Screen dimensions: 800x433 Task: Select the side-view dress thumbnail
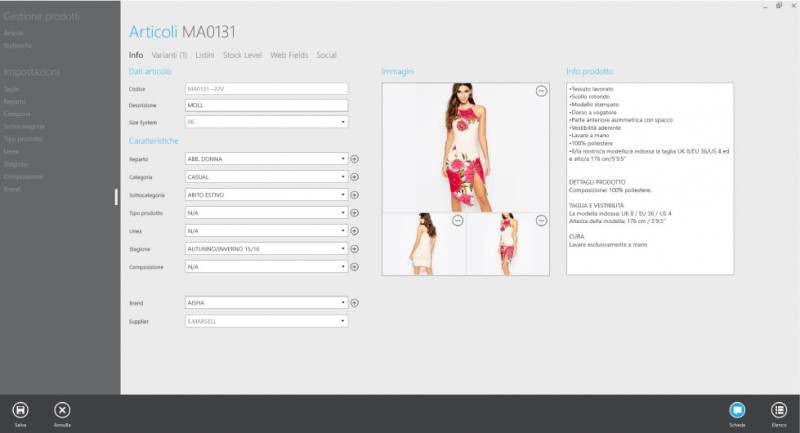point(508,244)
